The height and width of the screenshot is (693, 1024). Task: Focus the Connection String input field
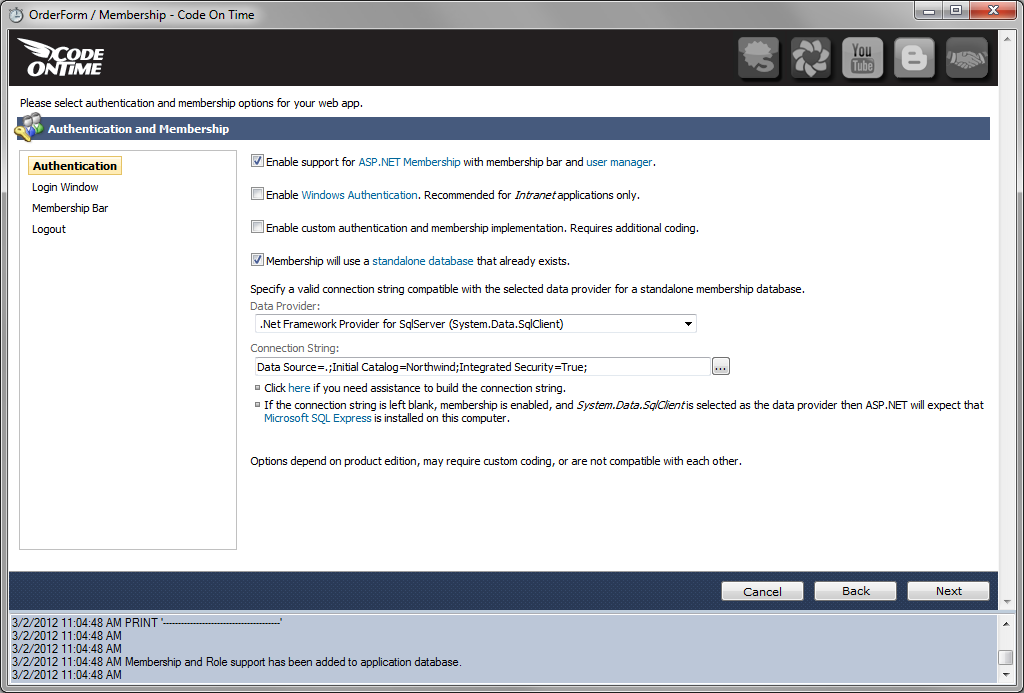tap(482, 366)
